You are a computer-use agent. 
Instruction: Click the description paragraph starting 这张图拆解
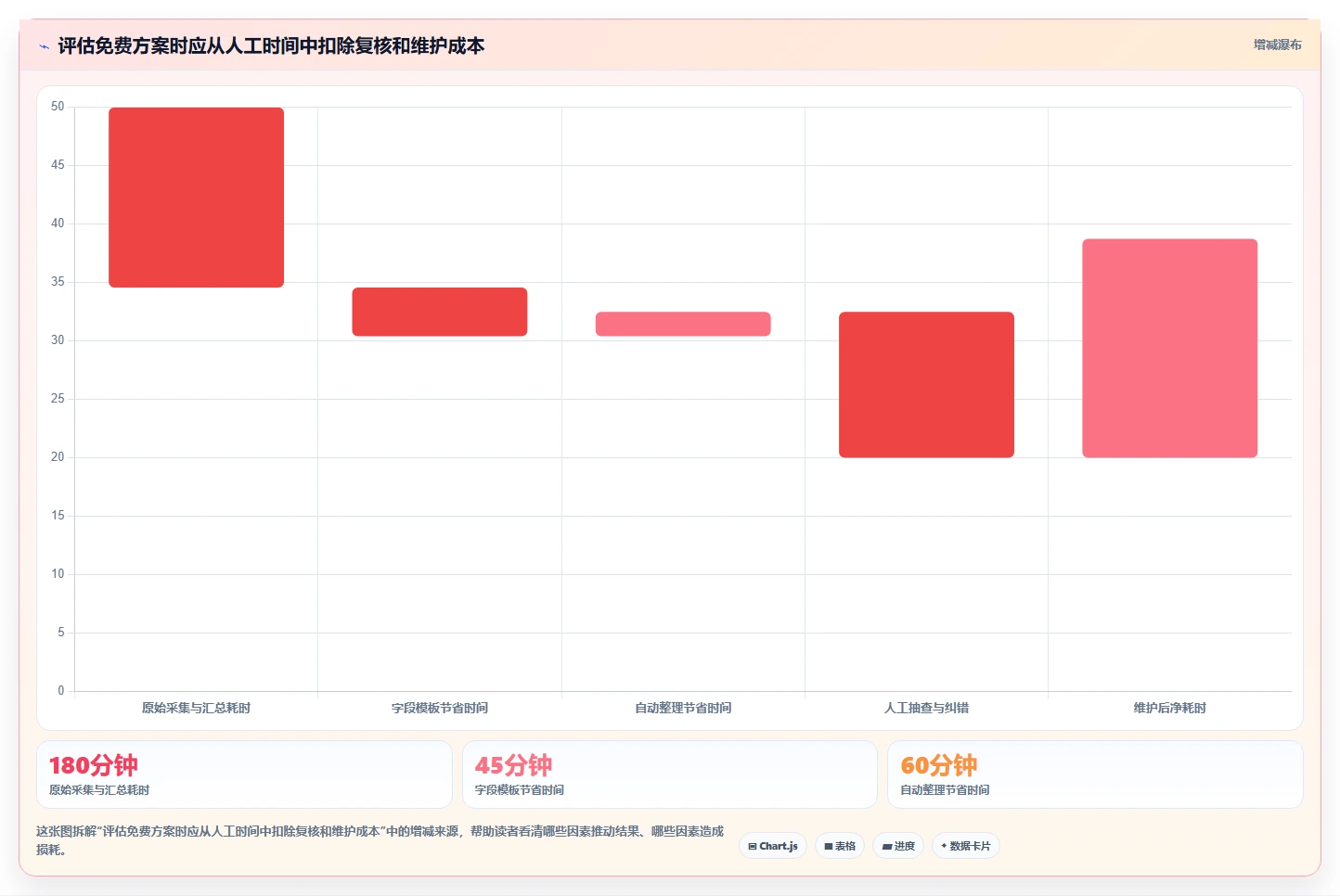pyautogui.click(x=380, y=840)
